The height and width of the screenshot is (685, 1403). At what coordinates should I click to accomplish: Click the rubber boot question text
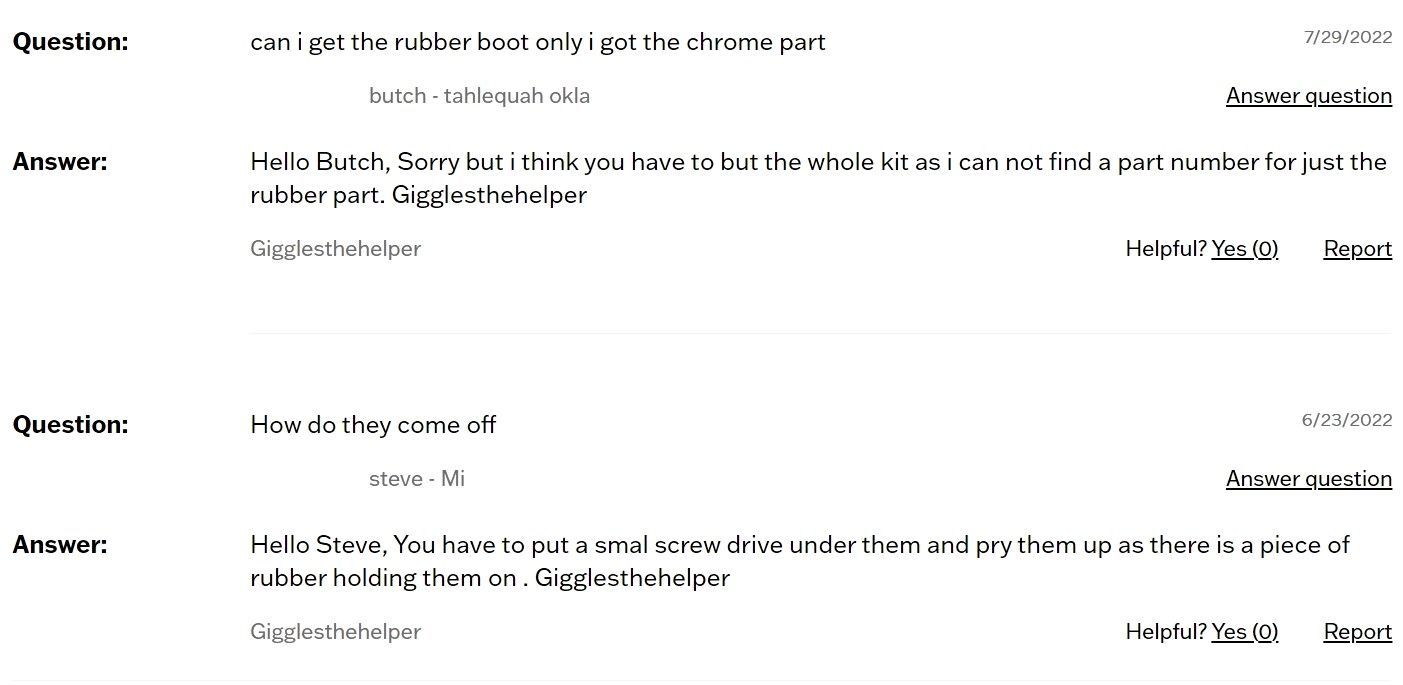coord(537,42)
